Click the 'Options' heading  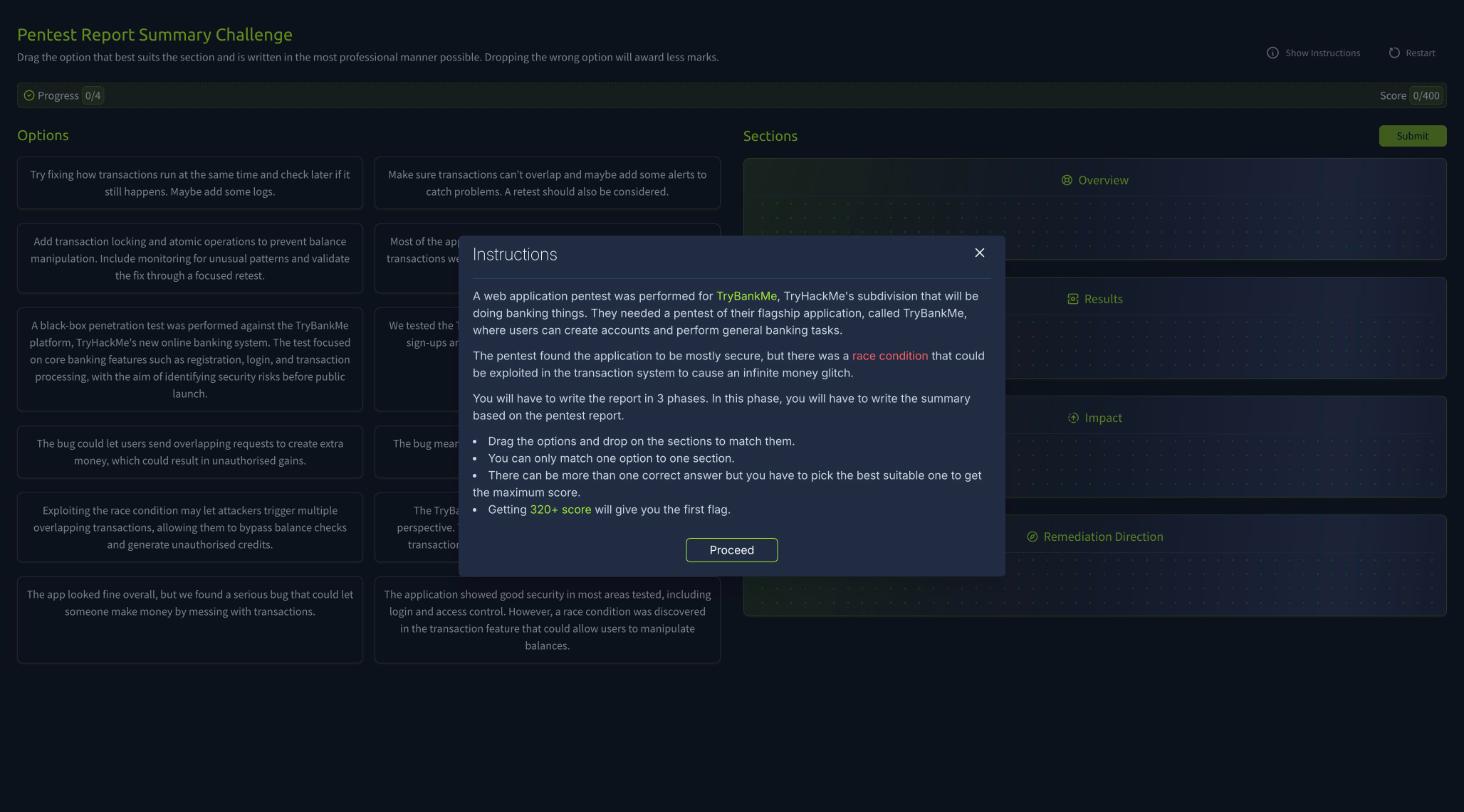pos(43,135)
